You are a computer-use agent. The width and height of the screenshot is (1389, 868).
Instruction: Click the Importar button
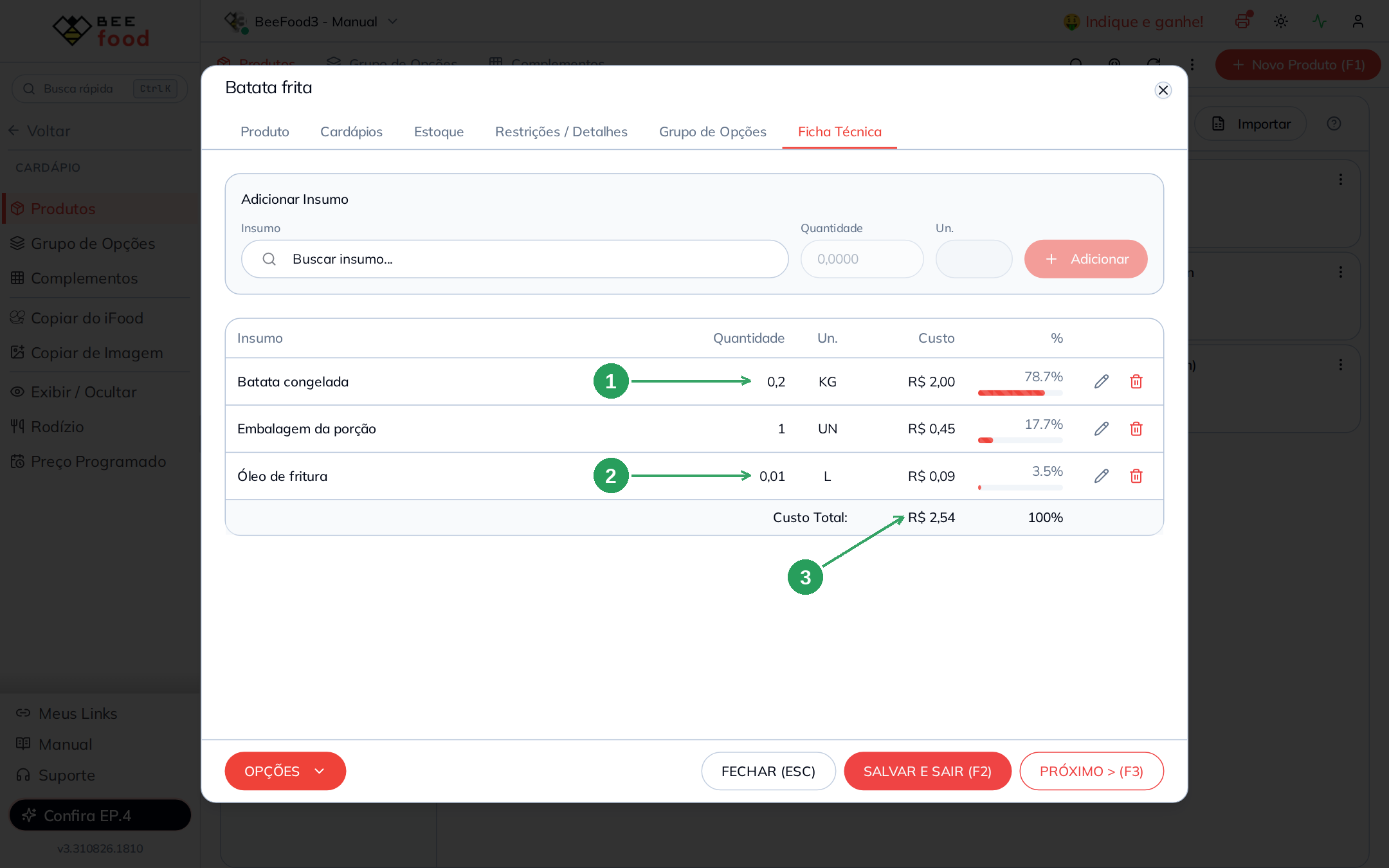click(1251, 123)
